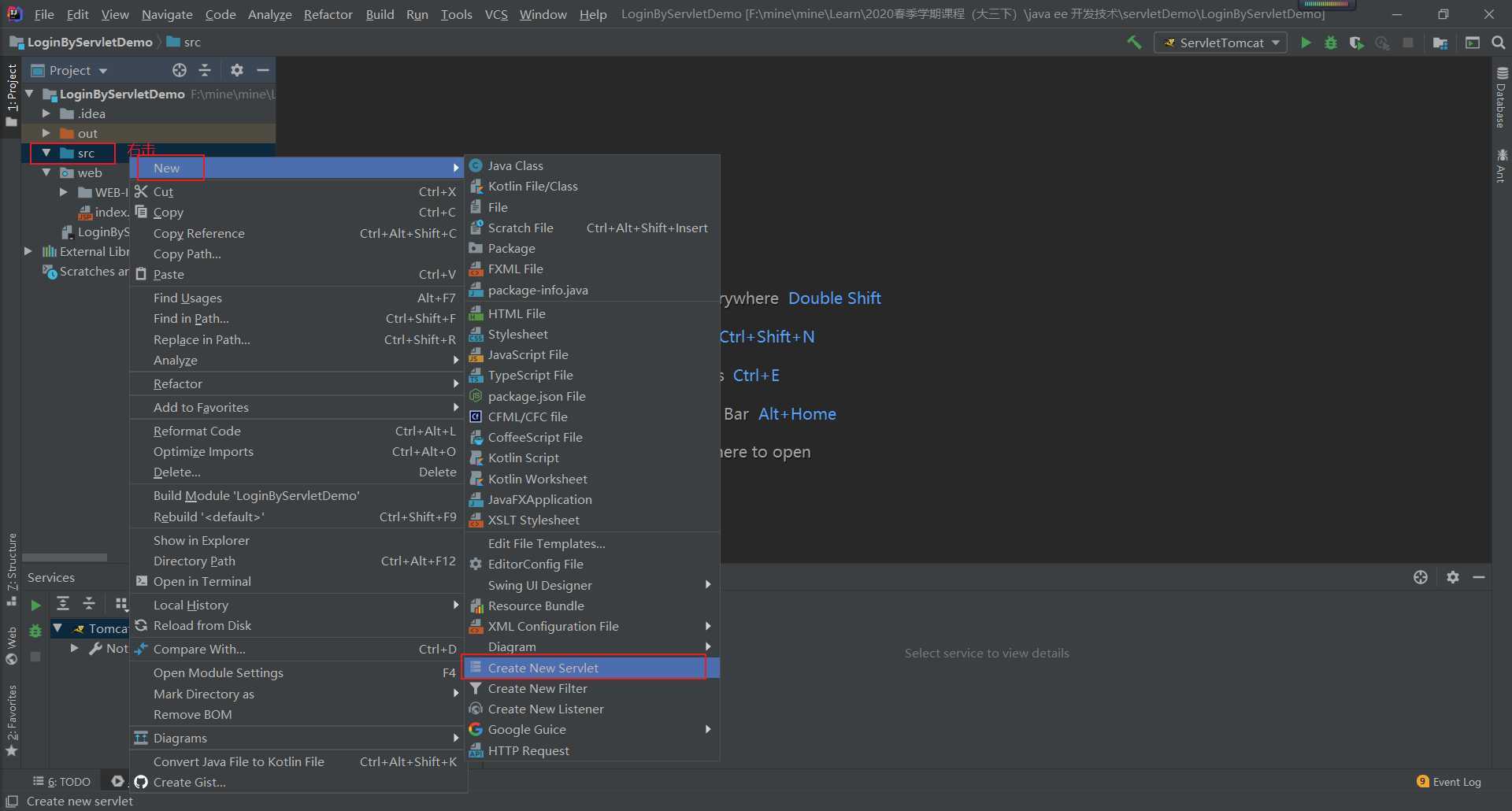Click Expand All icon in Services toolbar
The image size is (1512, 811).
coord(63,603)
